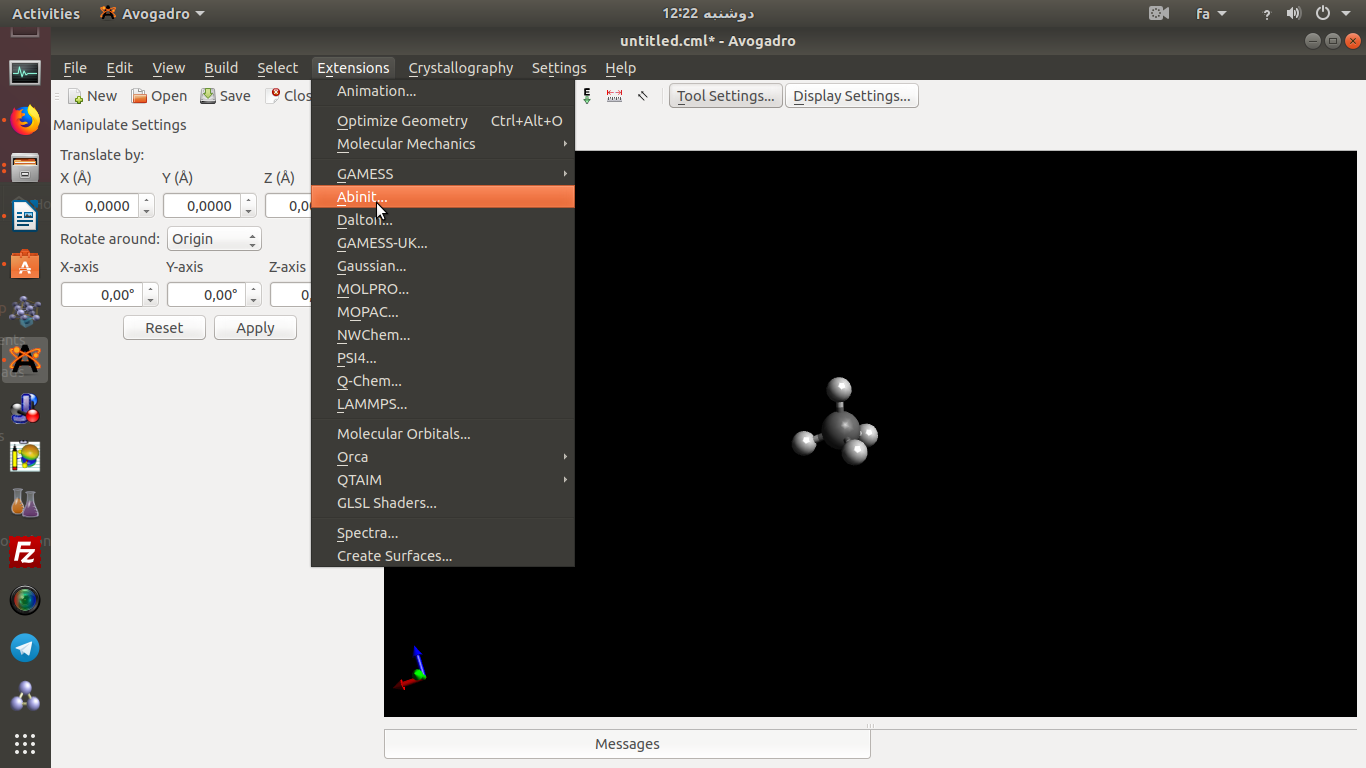Launch FileZilla from the dock
The width and height of the screenshot is (1366, 768).
(x=25, y=552)
